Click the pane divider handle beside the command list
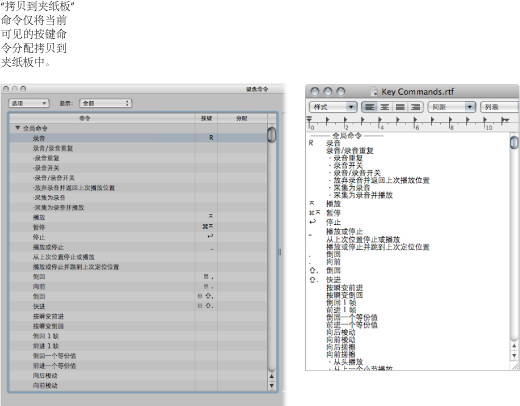Image resolution: width=520 pixels, height=406 pixels. pyautogui.click(x=280, y=252)
